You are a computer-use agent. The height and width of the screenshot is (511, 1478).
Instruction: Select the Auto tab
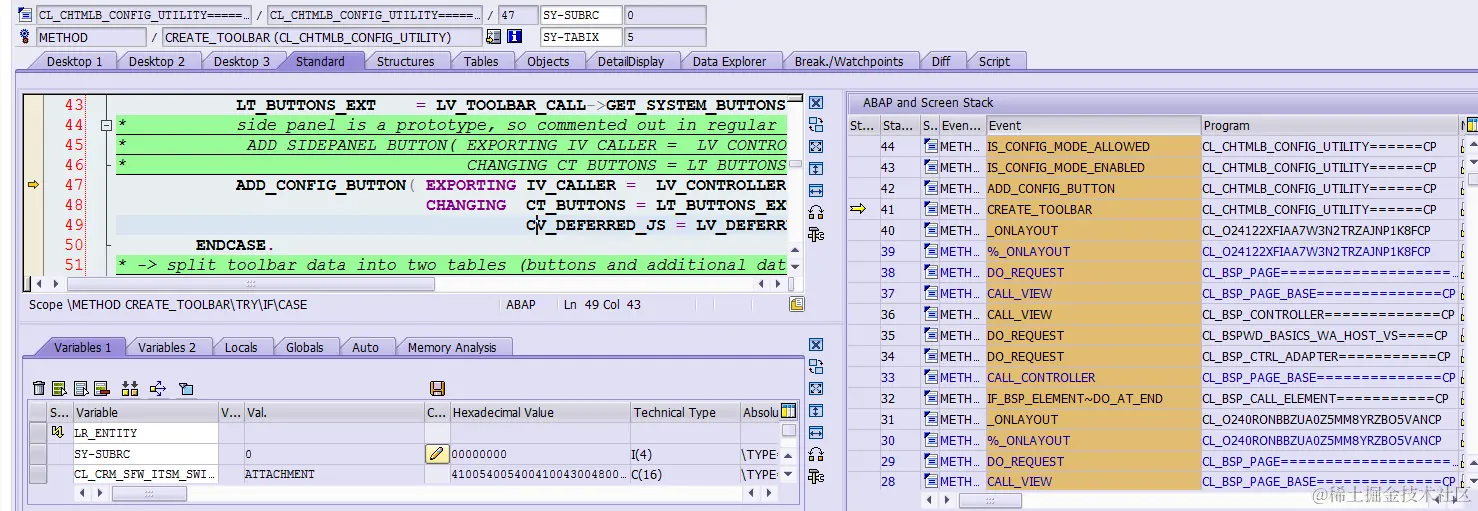coord(365,347)
